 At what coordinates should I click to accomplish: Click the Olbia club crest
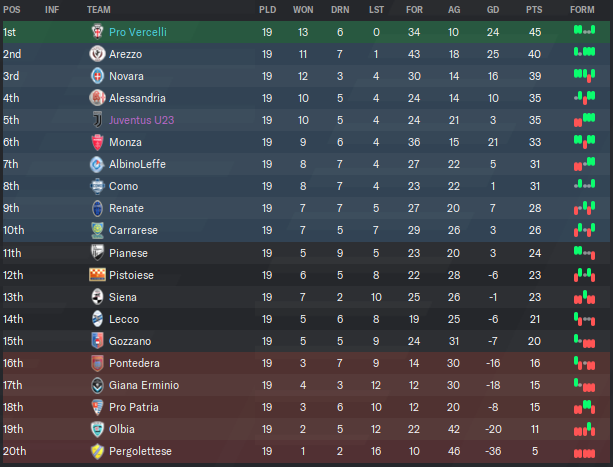(x=97, y=429)
